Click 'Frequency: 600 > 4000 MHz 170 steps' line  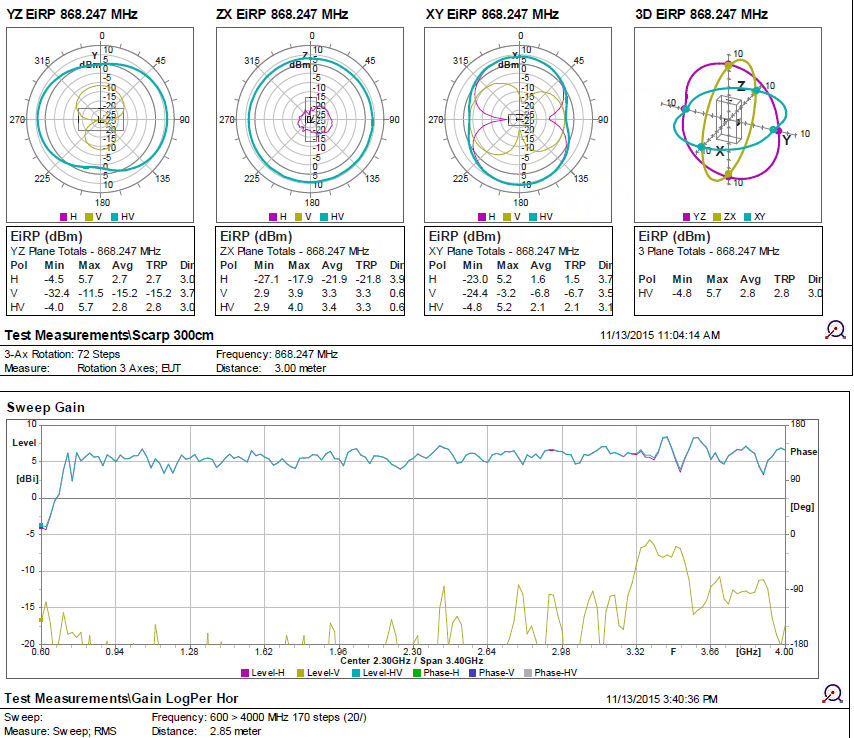point(259,717)
